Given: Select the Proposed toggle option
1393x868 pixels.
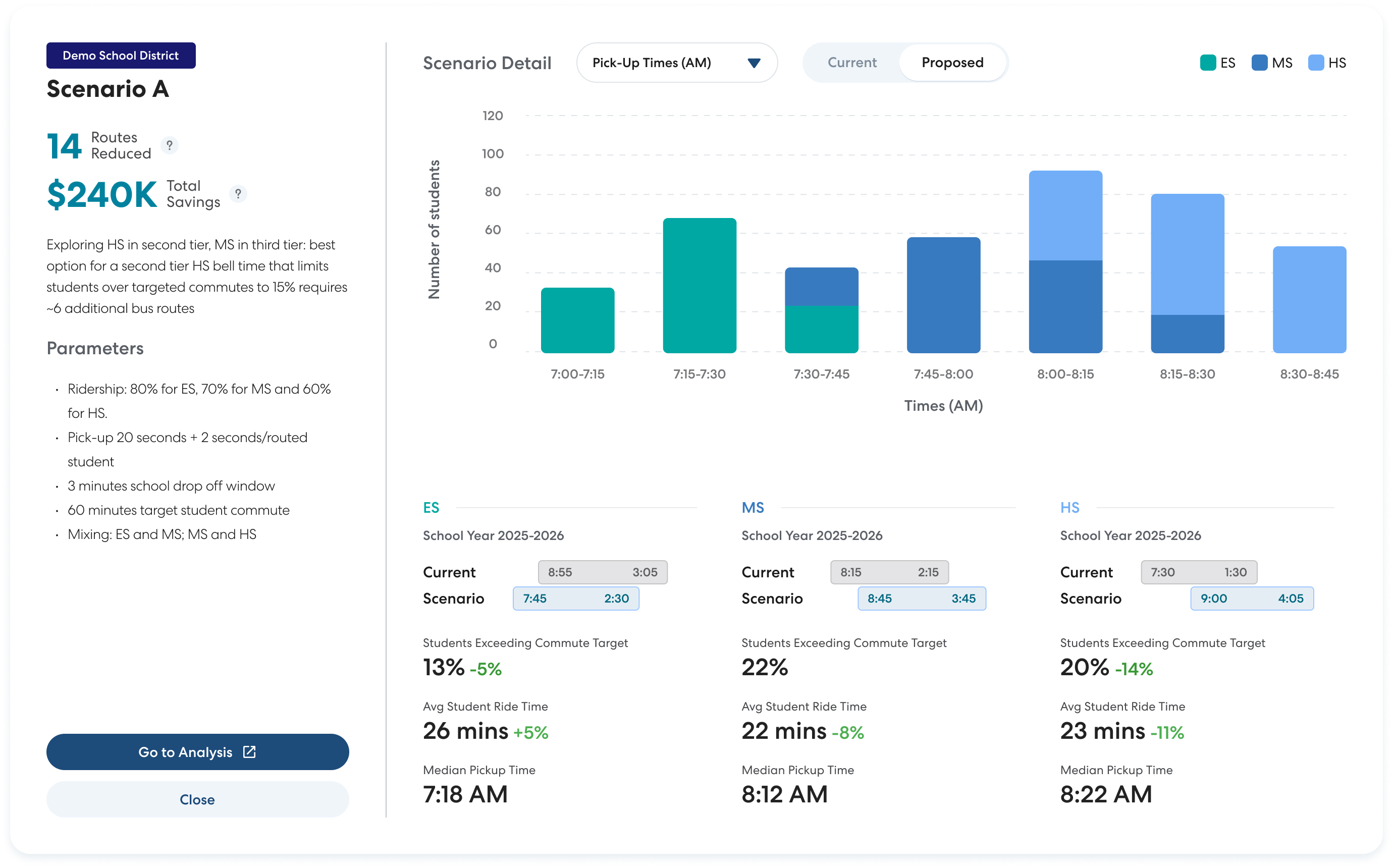Looking at the screenshot, I should [952, 63].
